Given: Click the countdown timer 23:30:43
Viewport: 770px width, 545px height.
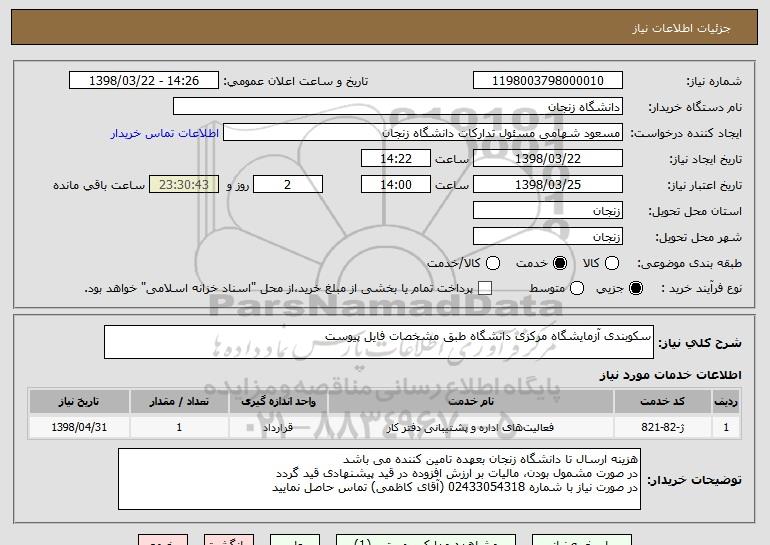Looking at the screenshot, I should point(184,185).
